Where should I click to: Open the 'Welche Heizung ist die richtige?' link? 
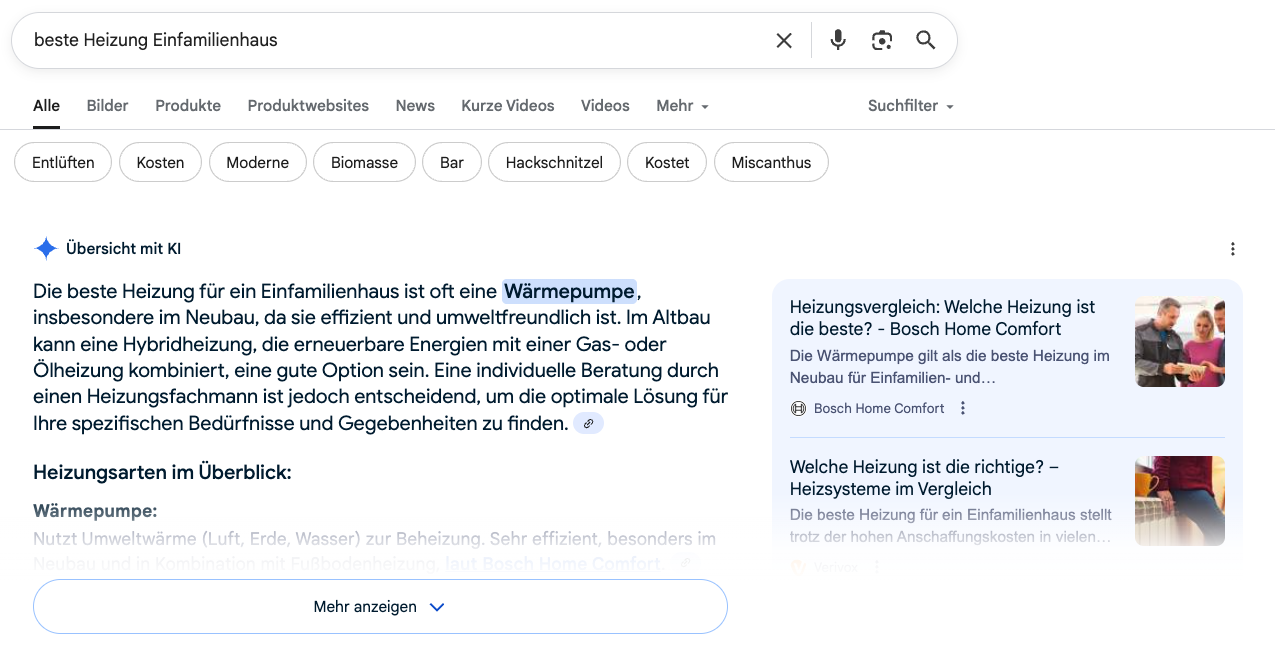(924, 478)
